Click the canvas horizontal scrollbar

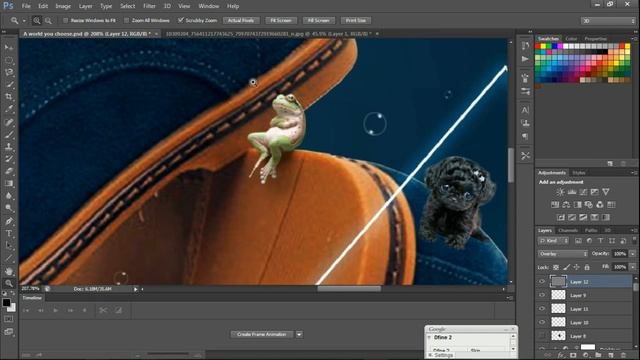tap(349, 289)
